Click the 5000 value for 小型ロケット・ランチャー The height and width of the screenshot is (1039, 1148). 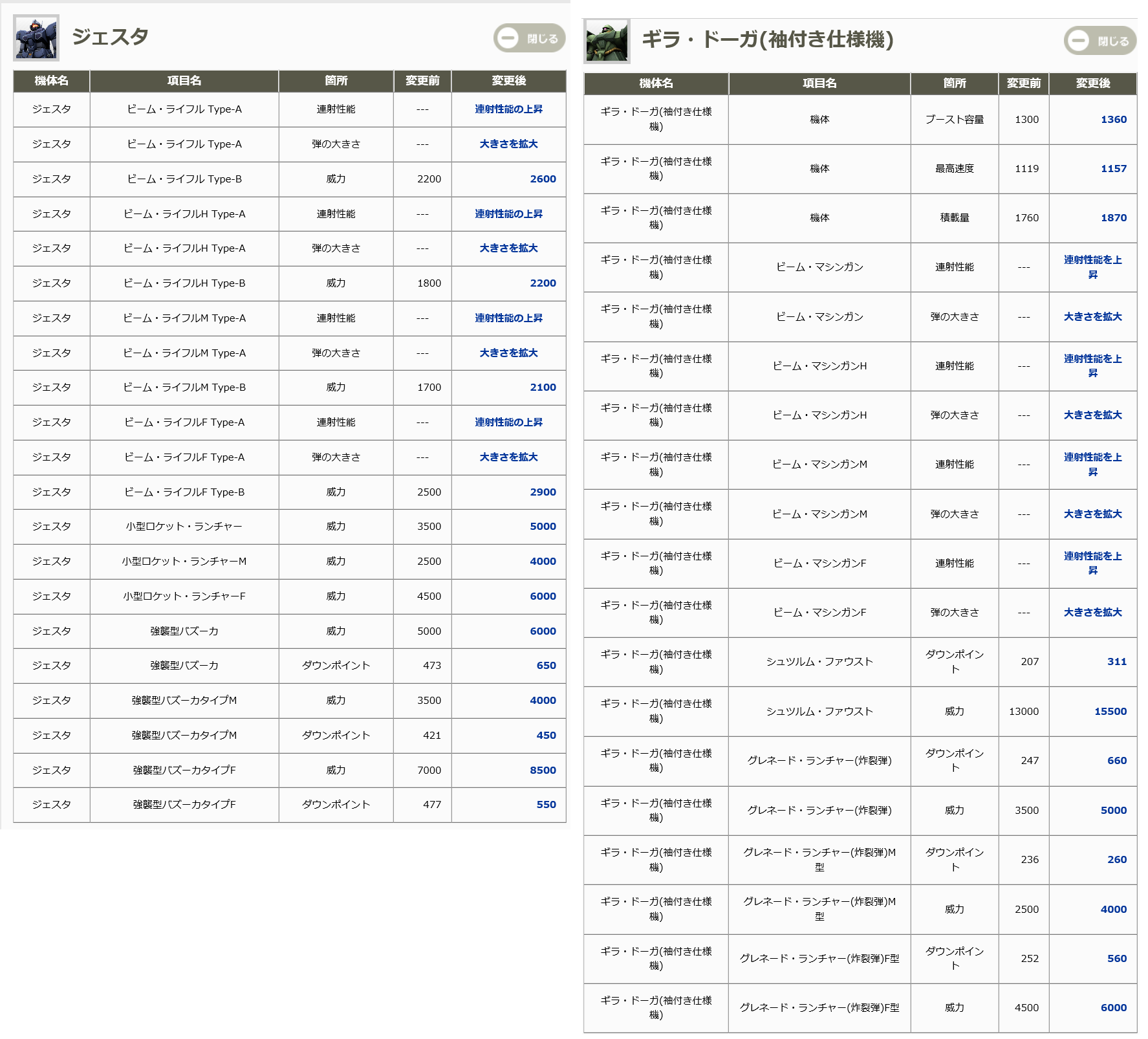point(543,527)
